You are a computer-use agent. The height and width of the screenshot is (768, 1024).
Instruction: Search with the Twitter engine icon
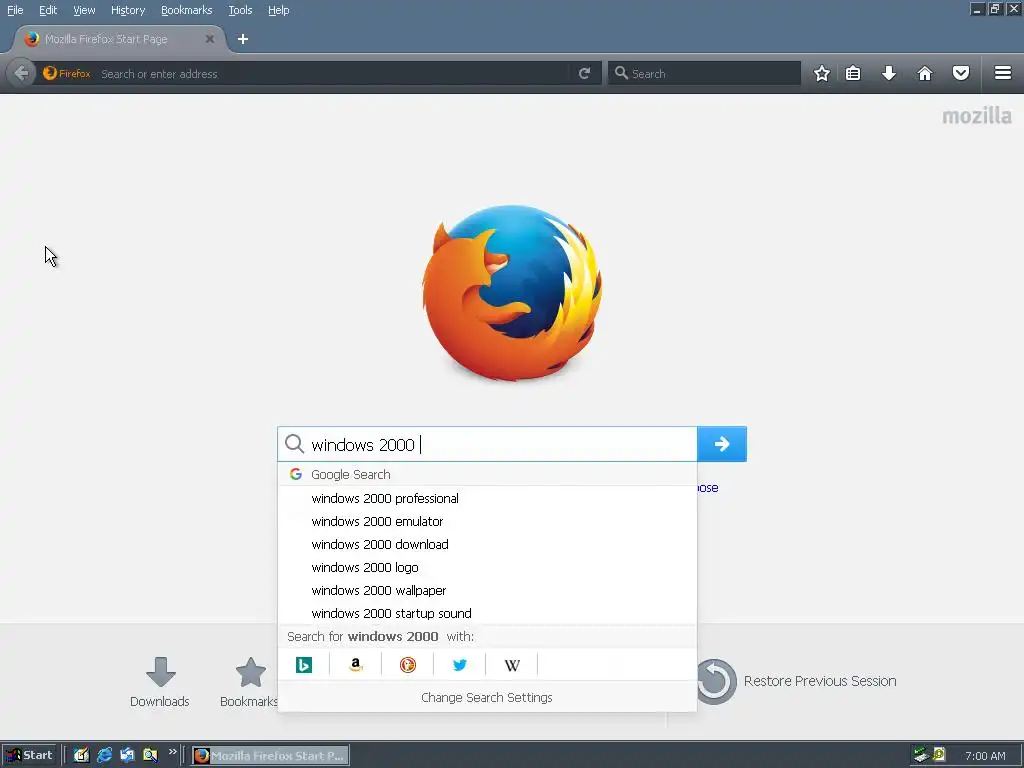coord(460,665)
